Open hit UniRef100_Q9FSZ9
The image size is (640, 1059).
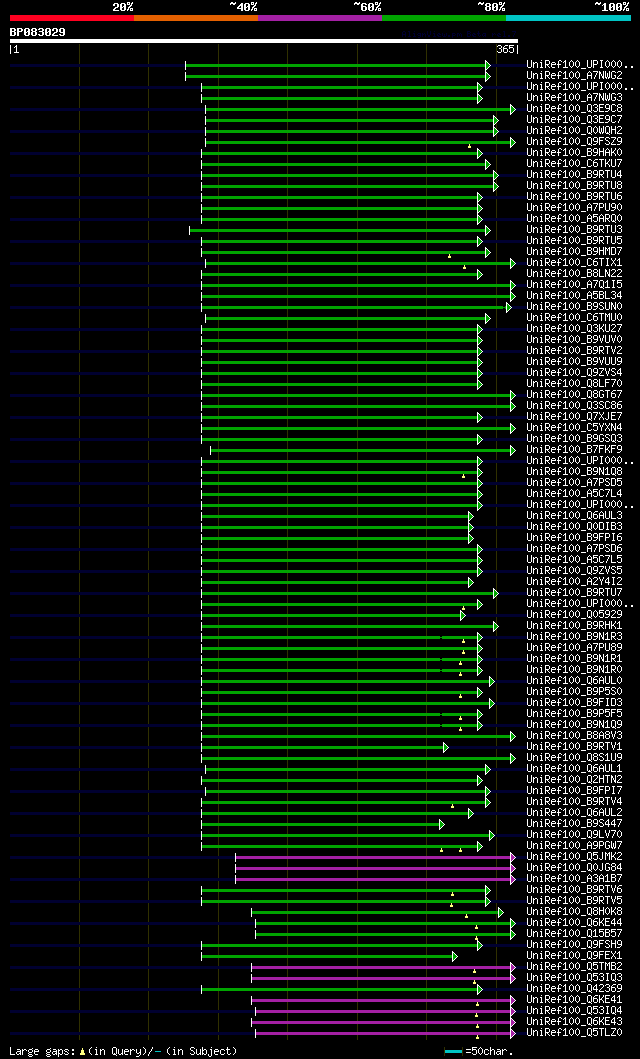575,142
